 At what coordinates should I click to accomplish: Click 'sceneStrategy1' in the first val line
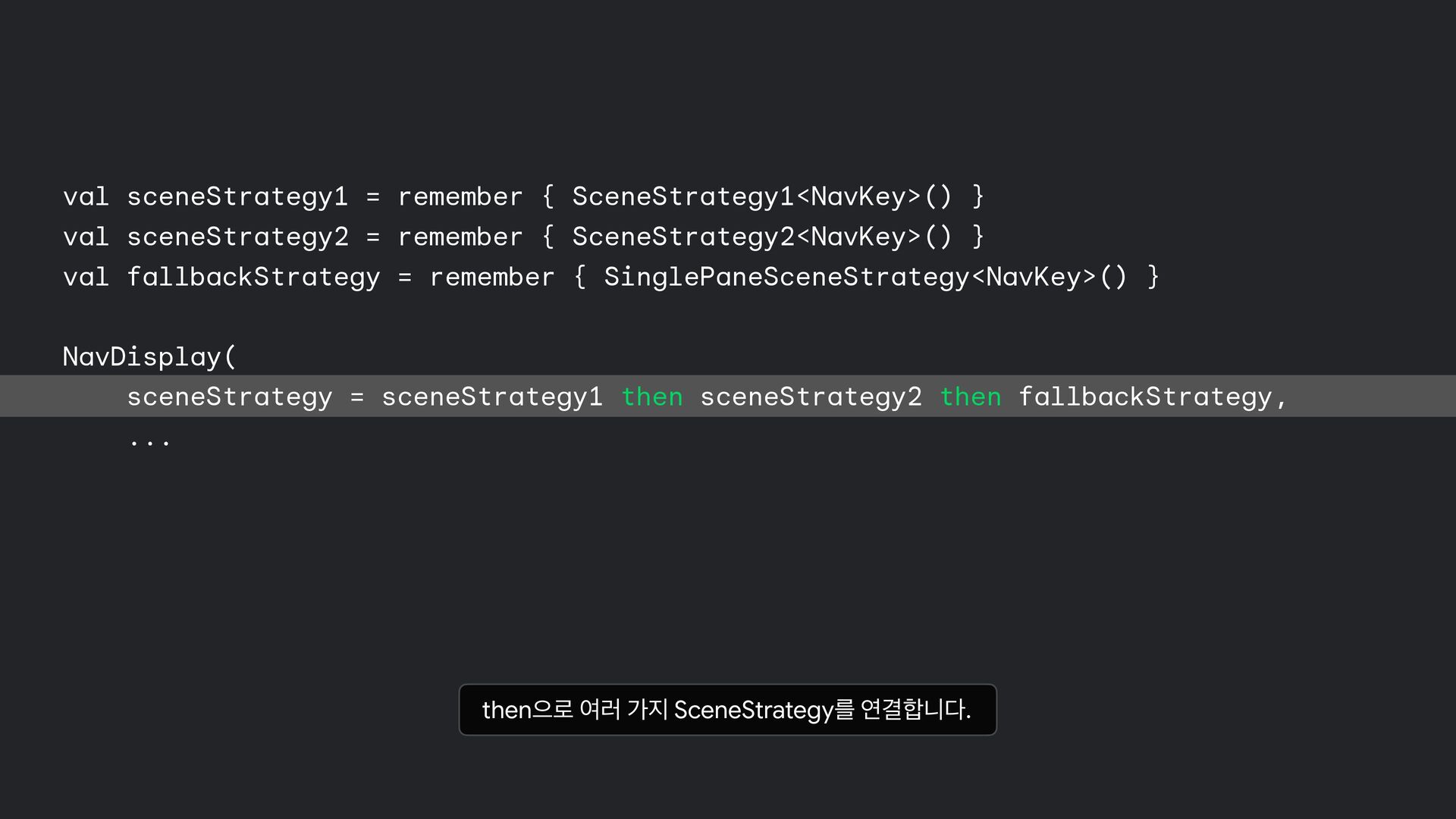pos(237,196)
